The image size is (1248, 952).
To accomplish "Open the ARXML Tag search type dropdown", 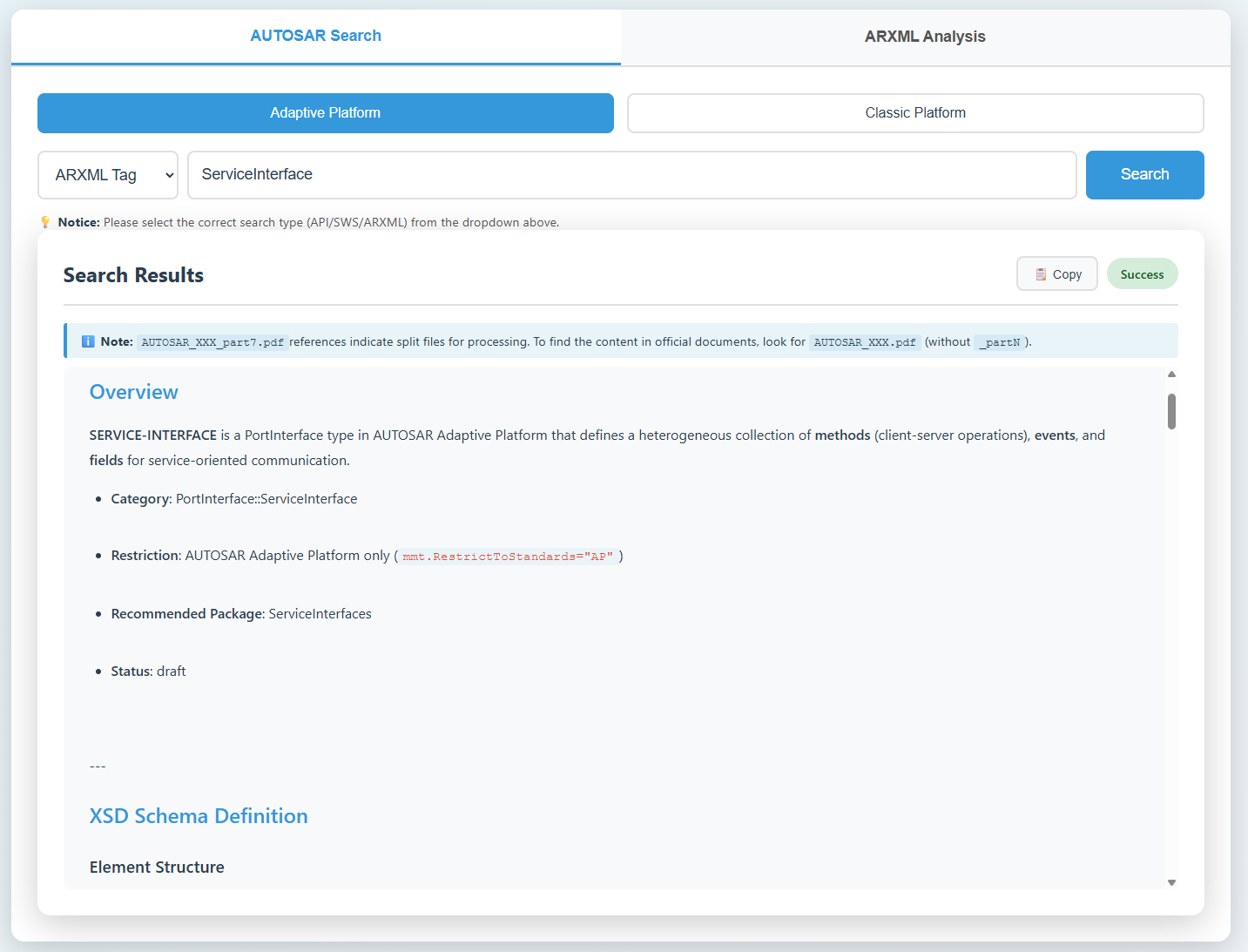I will click(108, 175).
